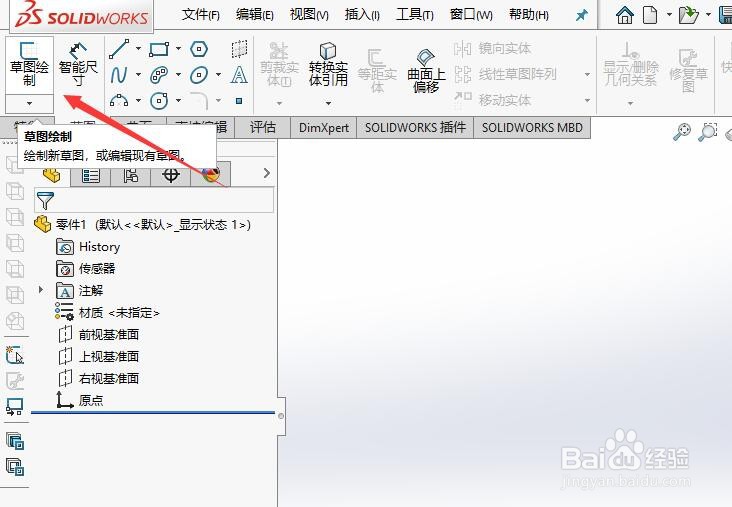Open the rectangle tool dropdown arrow
Viewport: 732px width, 507px height.
[178, 49]
